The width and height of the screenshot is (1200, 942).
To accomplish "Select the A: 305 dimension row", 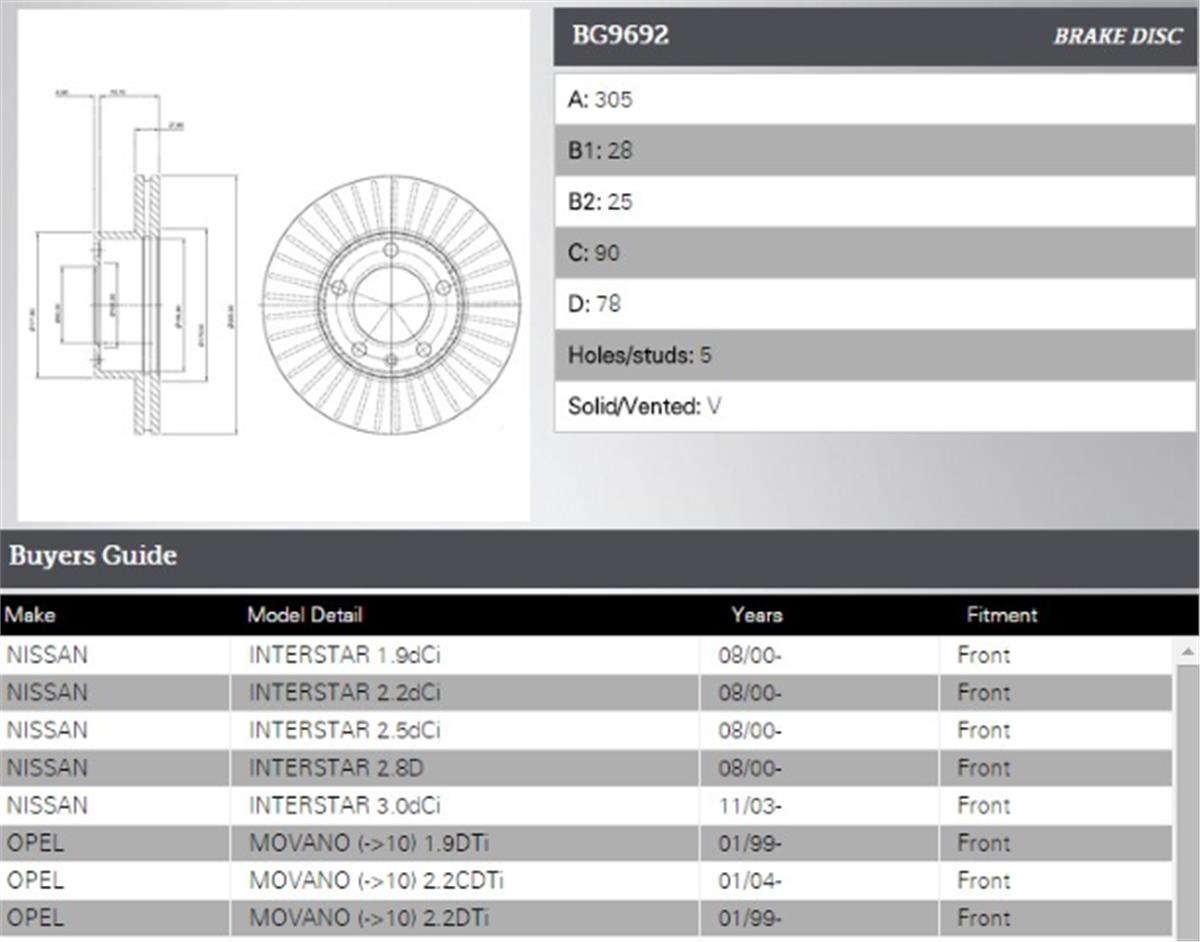I will 875,99.
